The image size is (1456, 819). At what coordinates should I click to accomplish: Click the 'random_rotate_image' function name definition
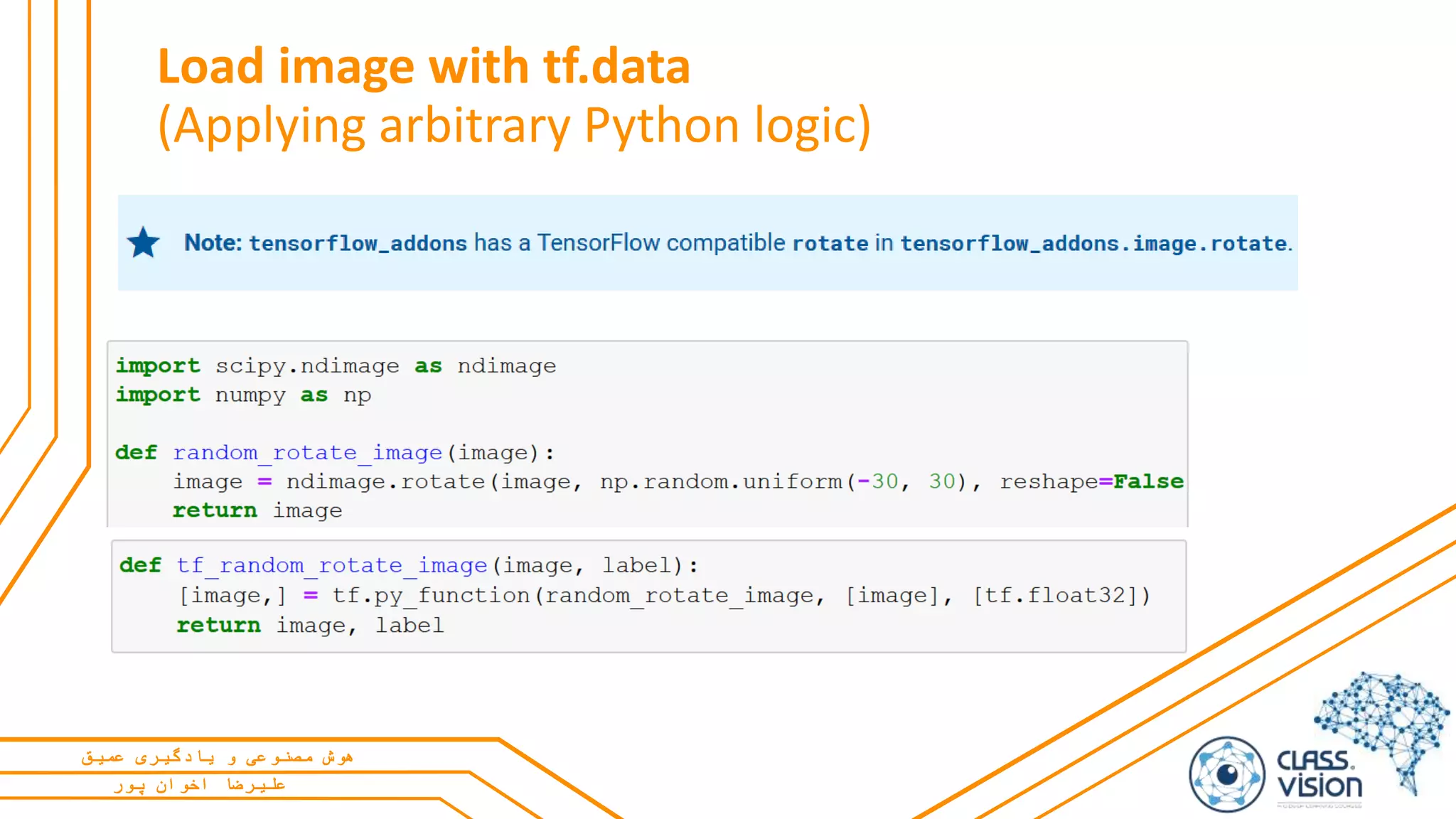[x=307, y=453]
